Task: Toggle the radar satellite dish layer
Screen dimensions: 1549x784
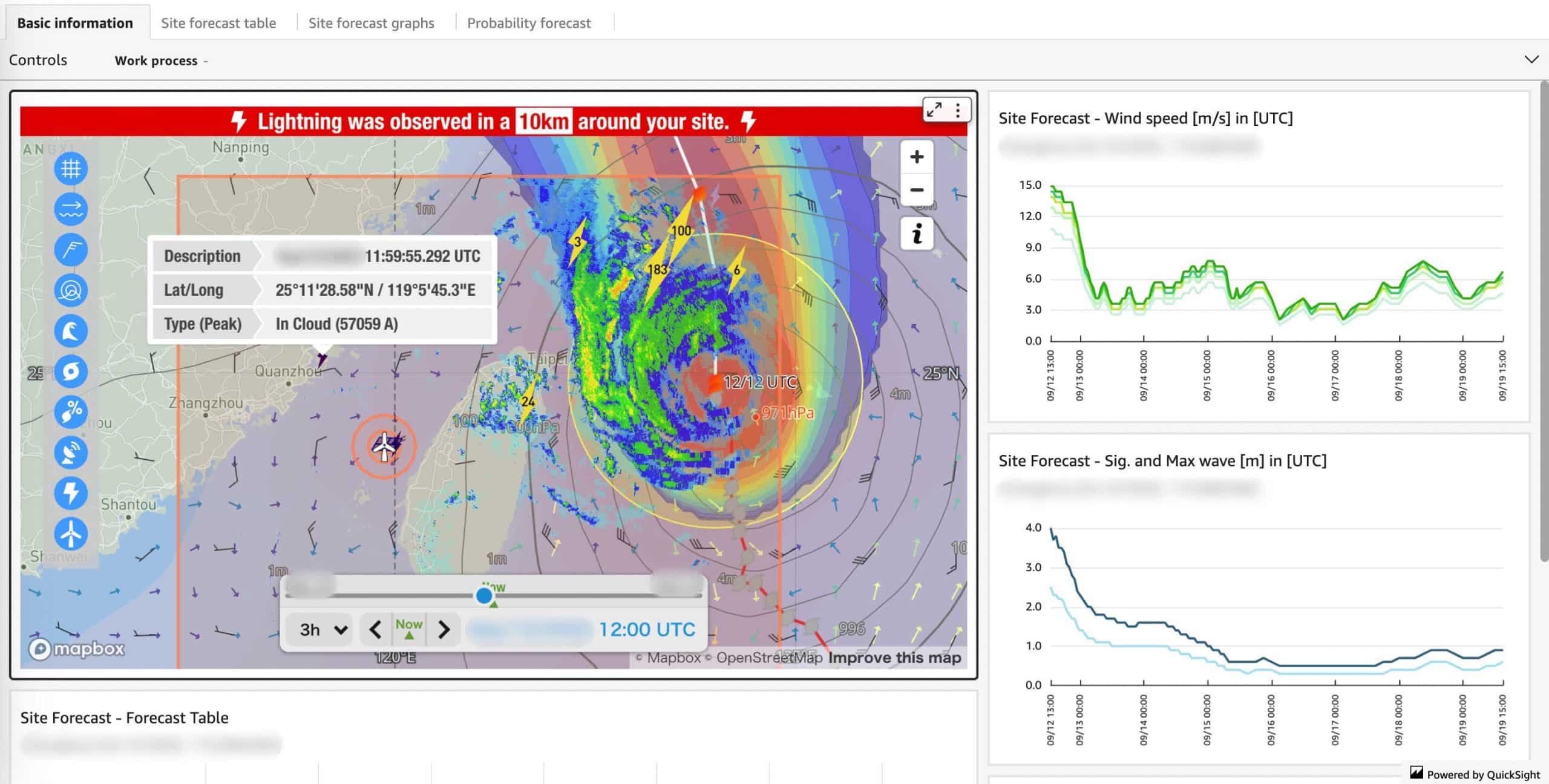Action: pyautogui.click(x=71, y=452)
